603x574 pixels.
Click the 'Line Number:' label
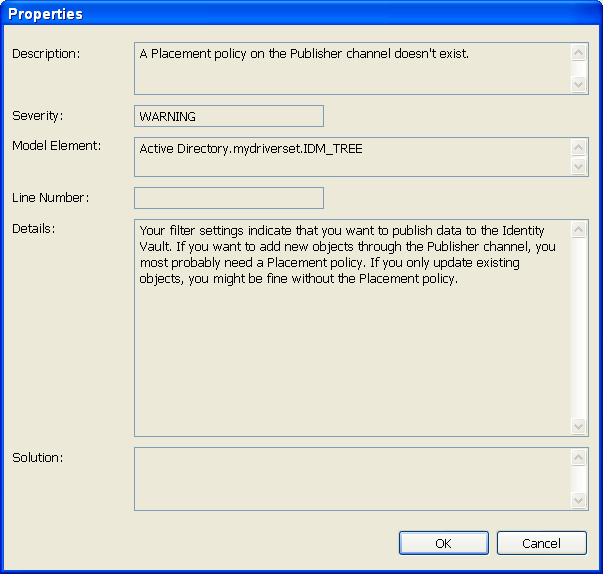[x=50, y=198]
